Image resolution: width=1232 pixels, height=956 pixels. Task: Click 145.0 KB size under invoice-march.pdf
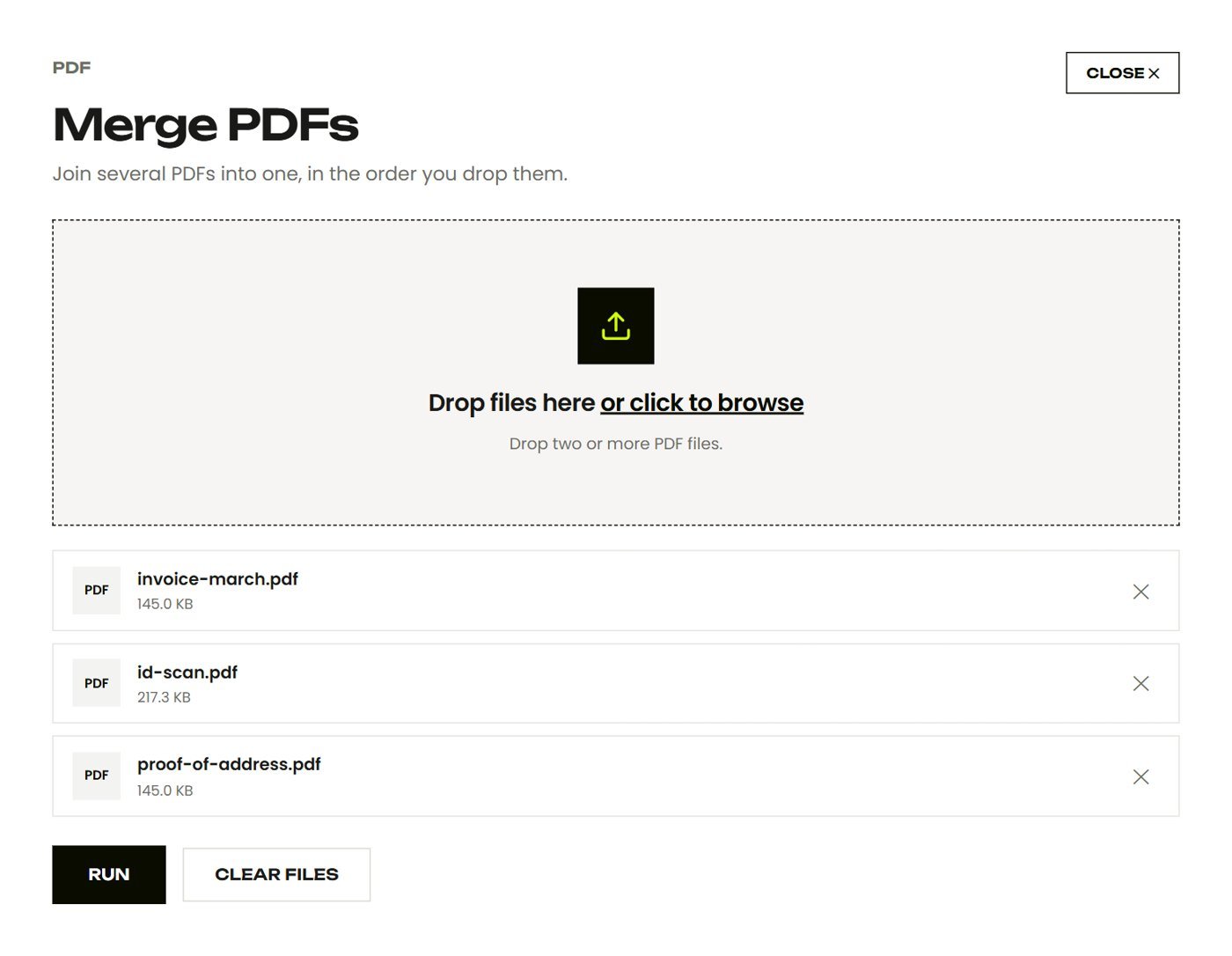click(165, 604)
